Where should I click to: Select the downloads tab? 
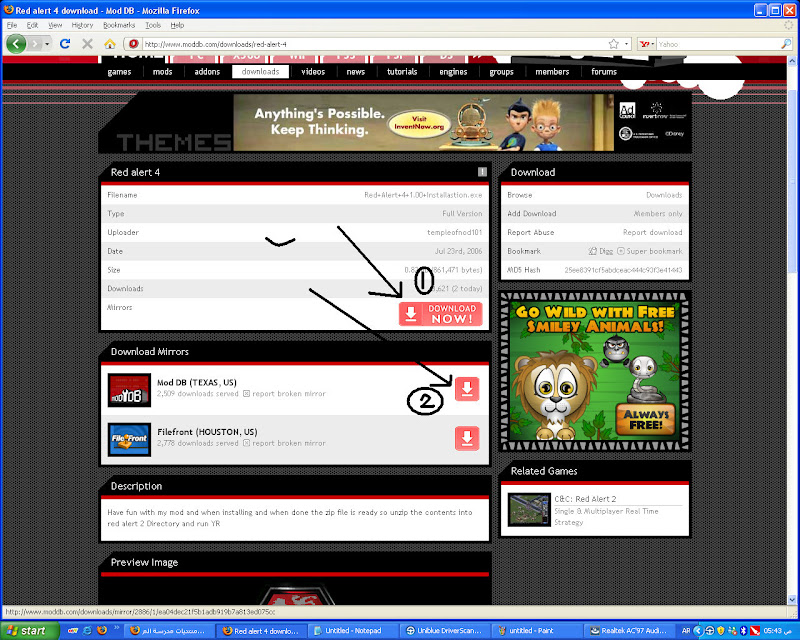click(x=260, y=72)
